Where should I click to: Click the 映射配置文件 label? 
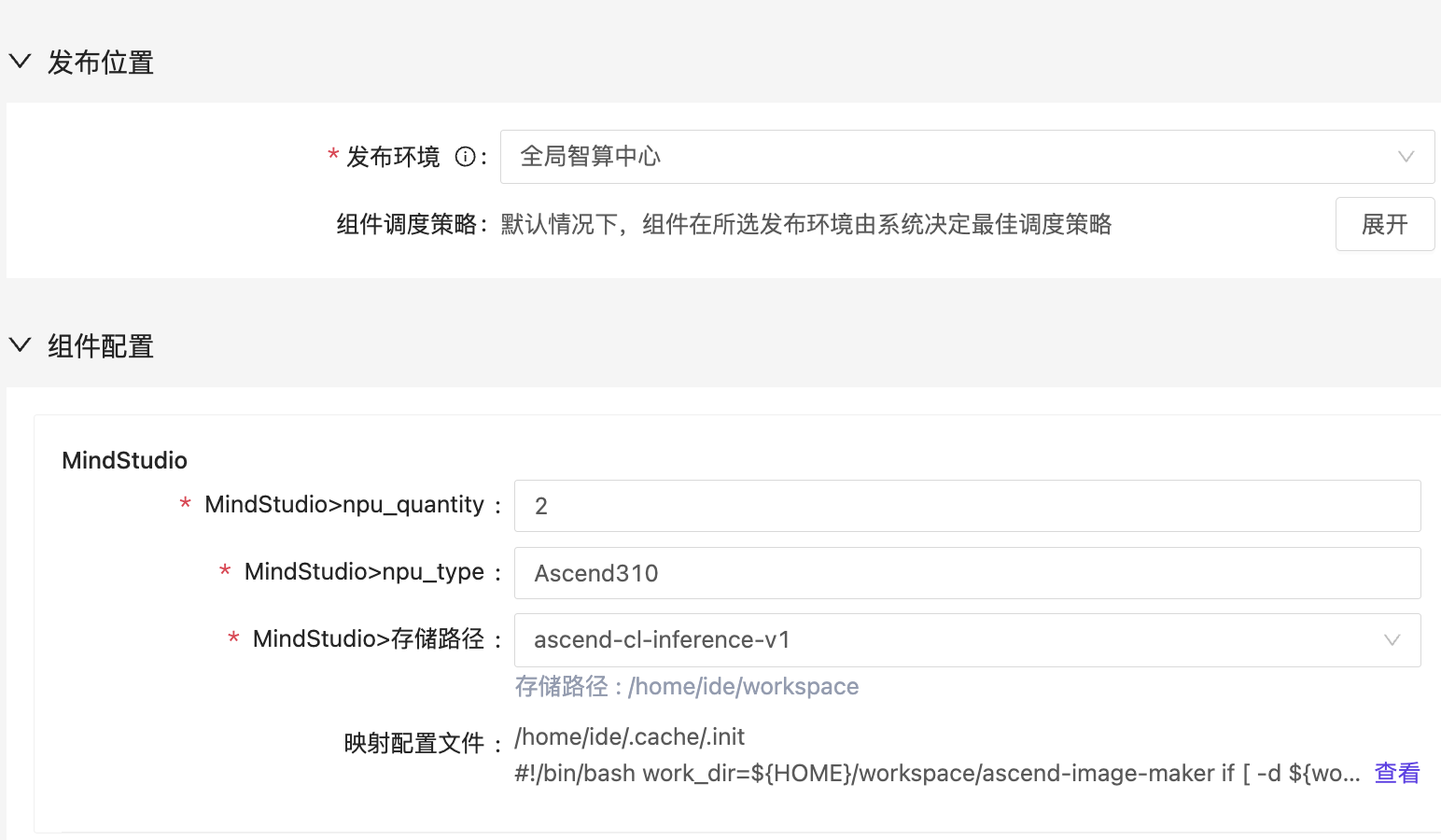click(413, 744)
